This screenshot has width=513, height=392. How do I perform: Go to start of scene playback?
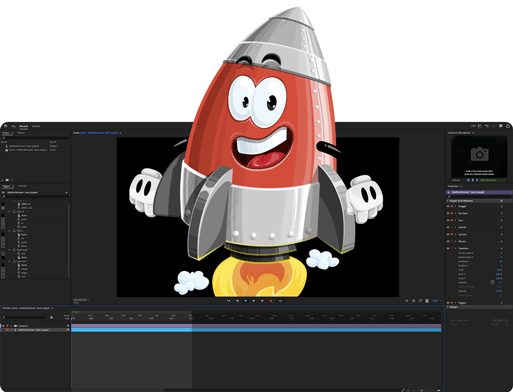[229, 301]
